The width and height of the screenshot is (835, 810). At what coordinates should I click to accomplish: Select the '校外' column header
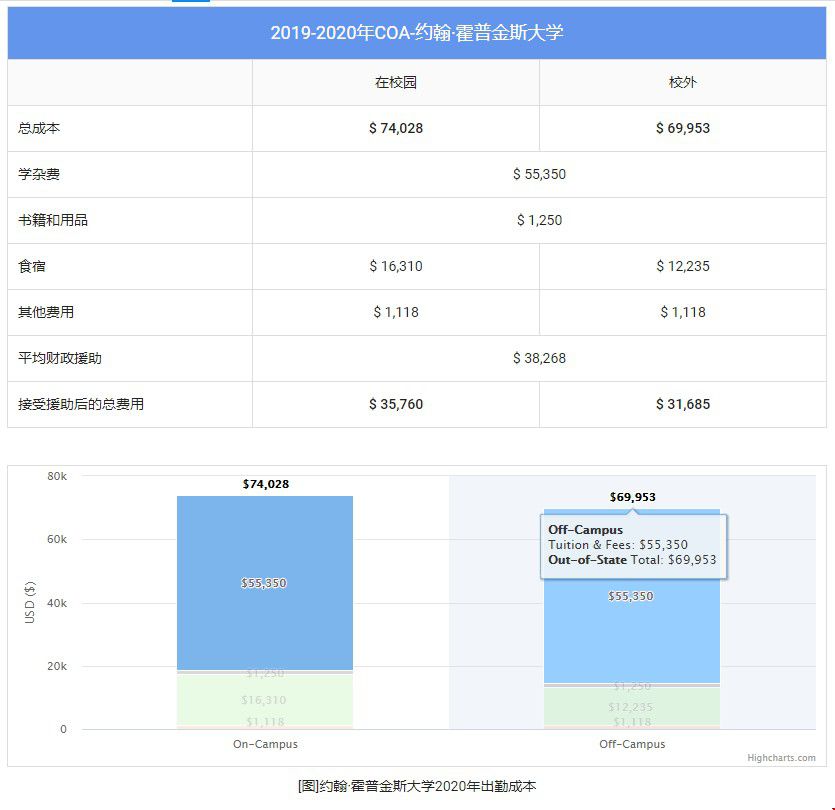coord(683,83)
